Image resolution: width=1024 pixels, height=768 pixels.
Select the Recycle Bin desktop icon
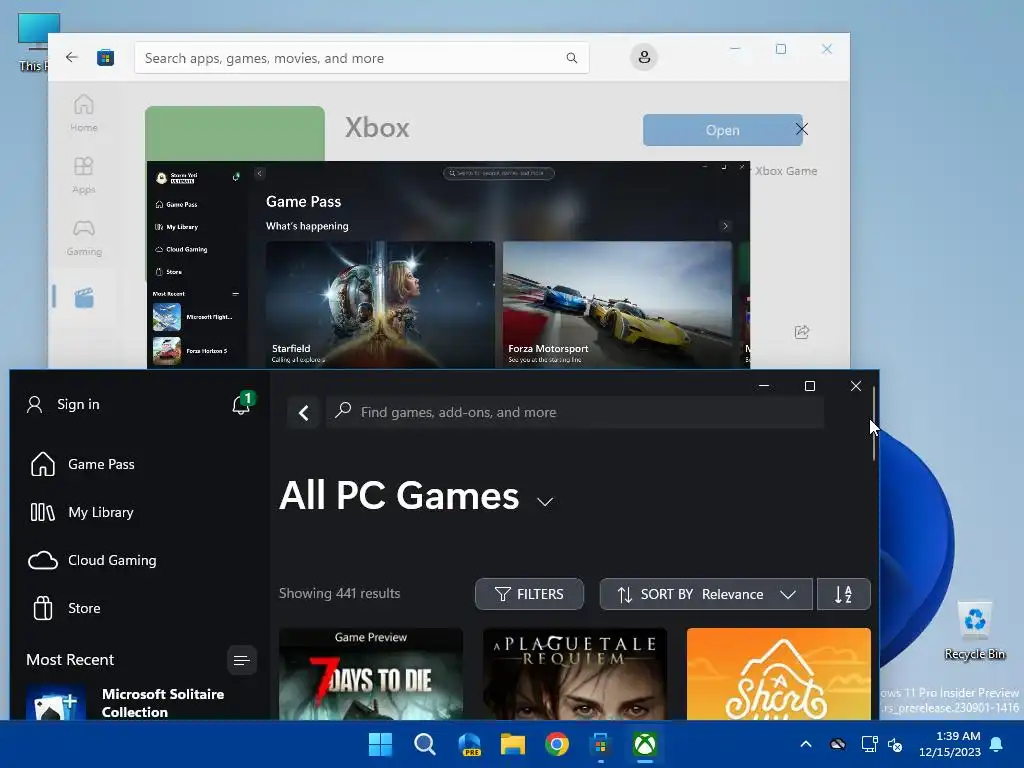click(x=974, y=631)
